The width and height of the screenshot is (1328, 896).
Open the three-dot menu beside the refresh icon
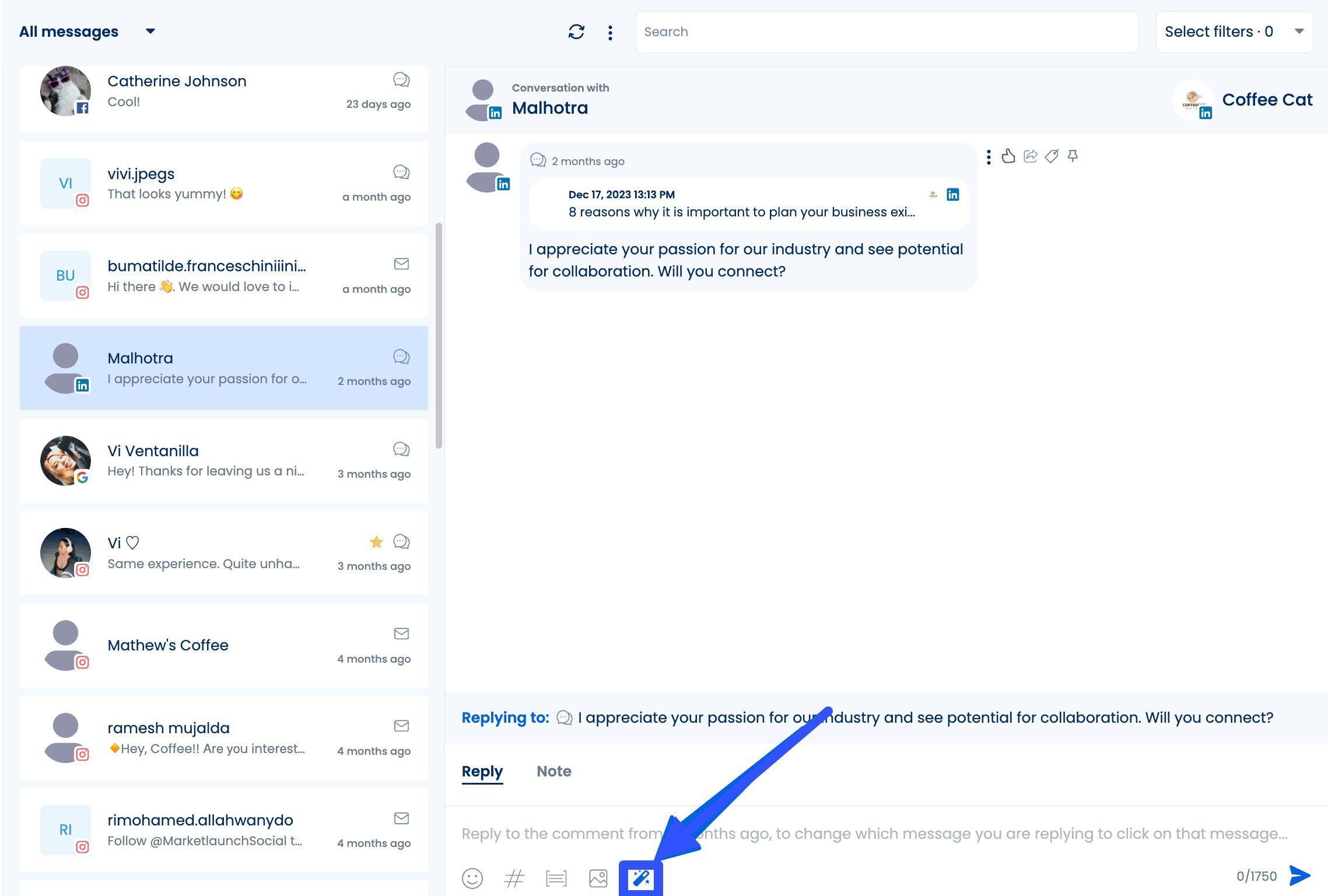[610, 32]
